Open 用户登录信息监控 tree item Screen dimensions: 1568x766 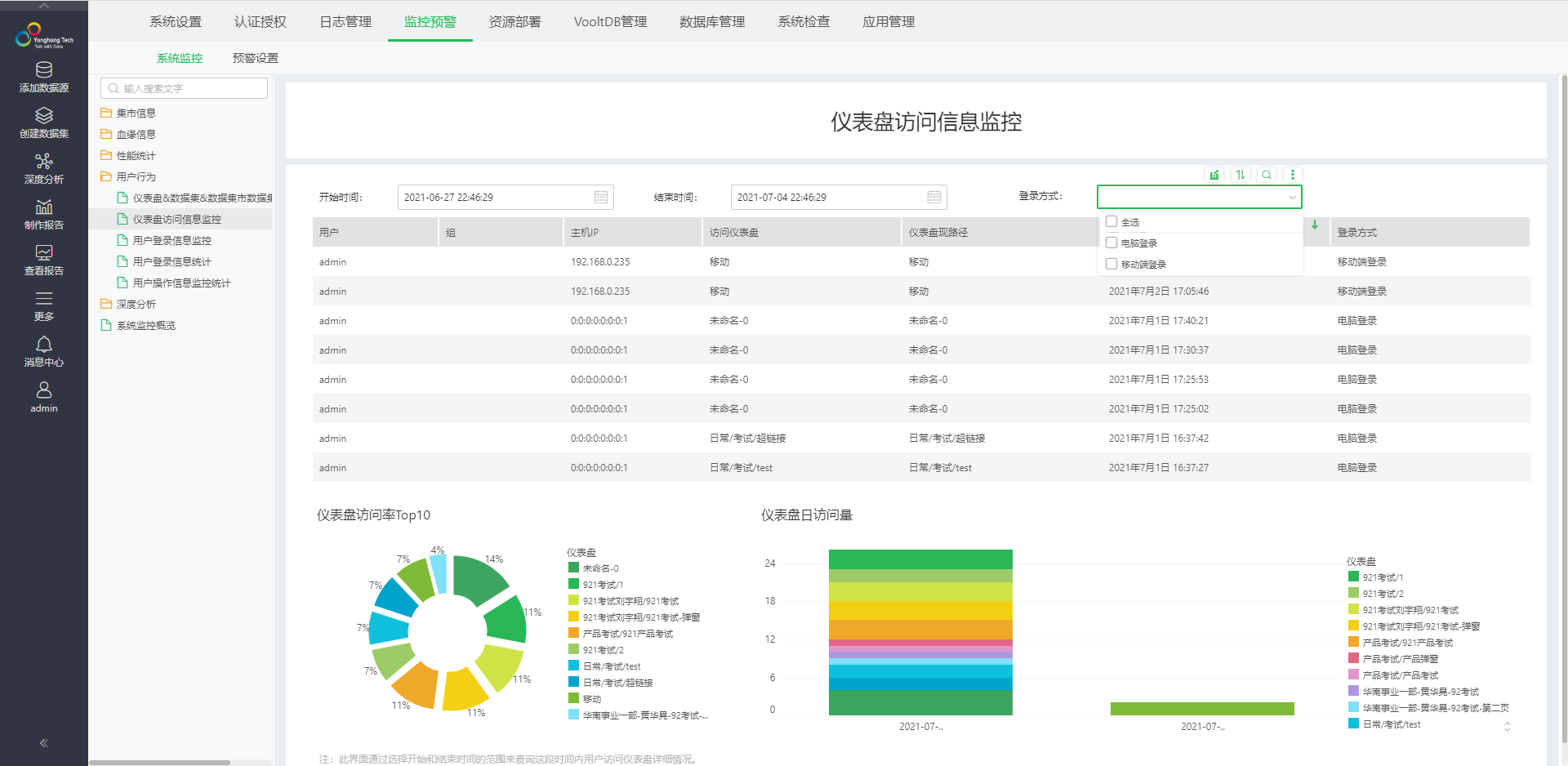[x=172, y=240]
